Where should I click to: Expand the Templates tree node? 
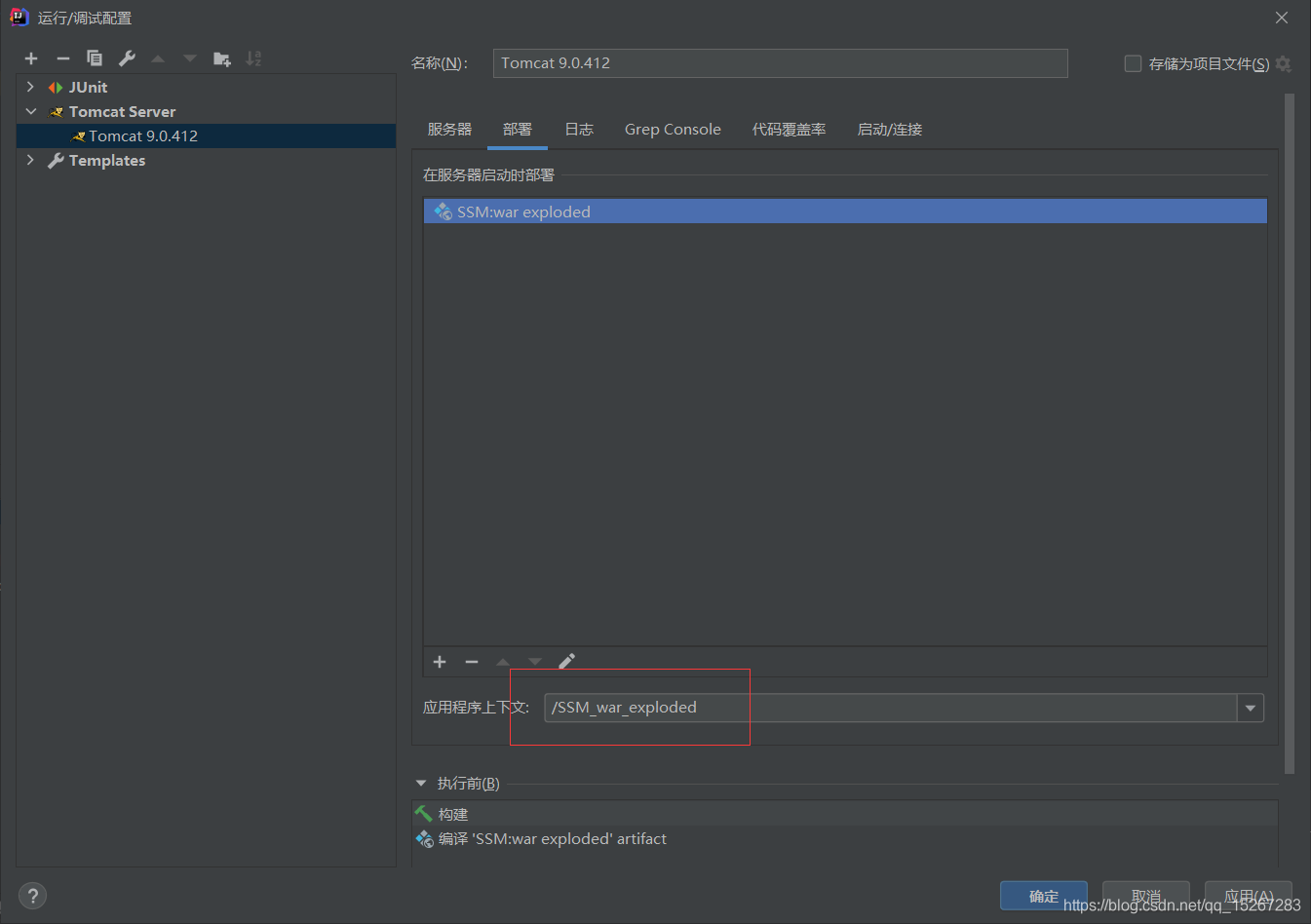[30, 160]
